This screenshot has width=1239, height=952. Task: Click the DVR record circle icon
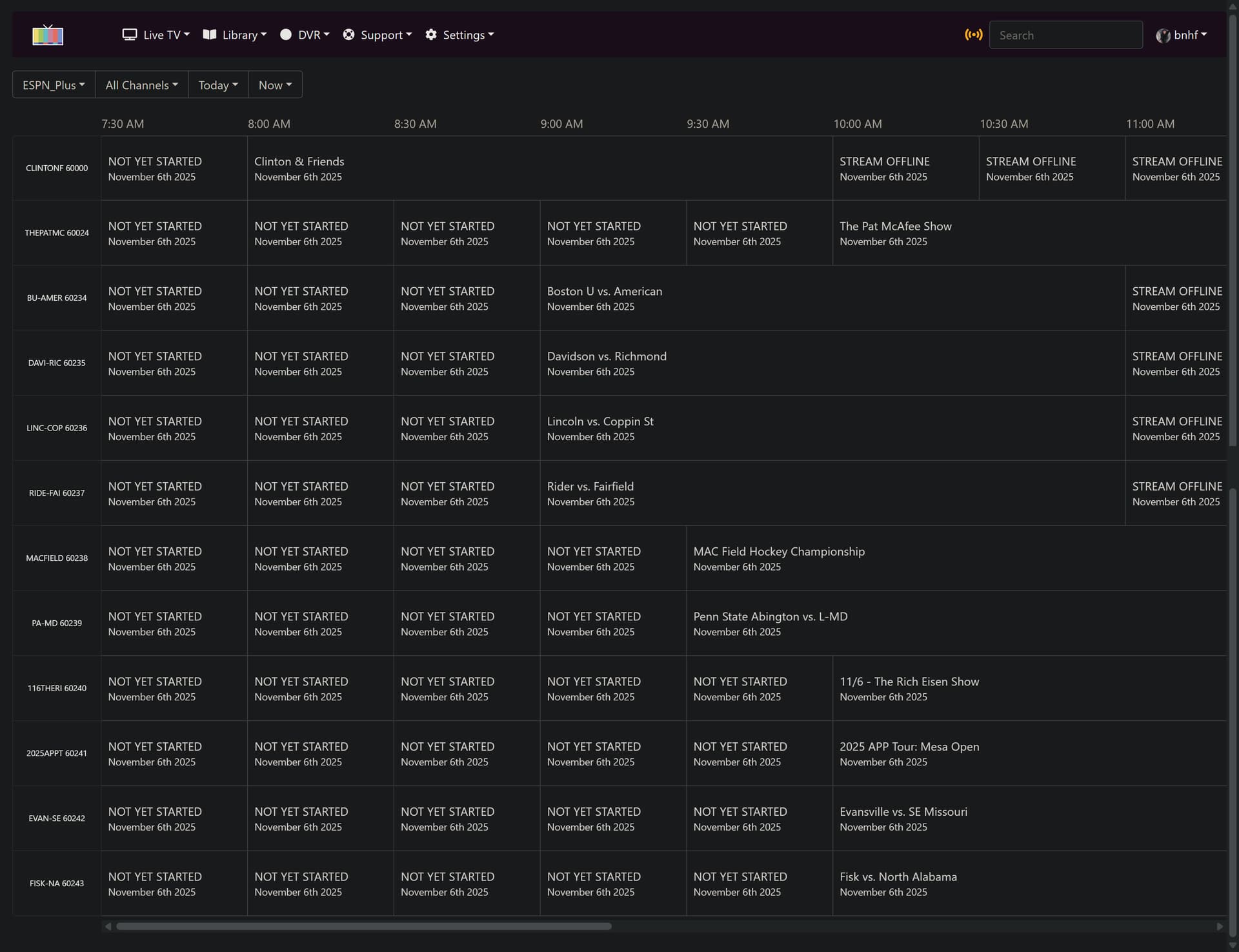click(x=286, y=35)
